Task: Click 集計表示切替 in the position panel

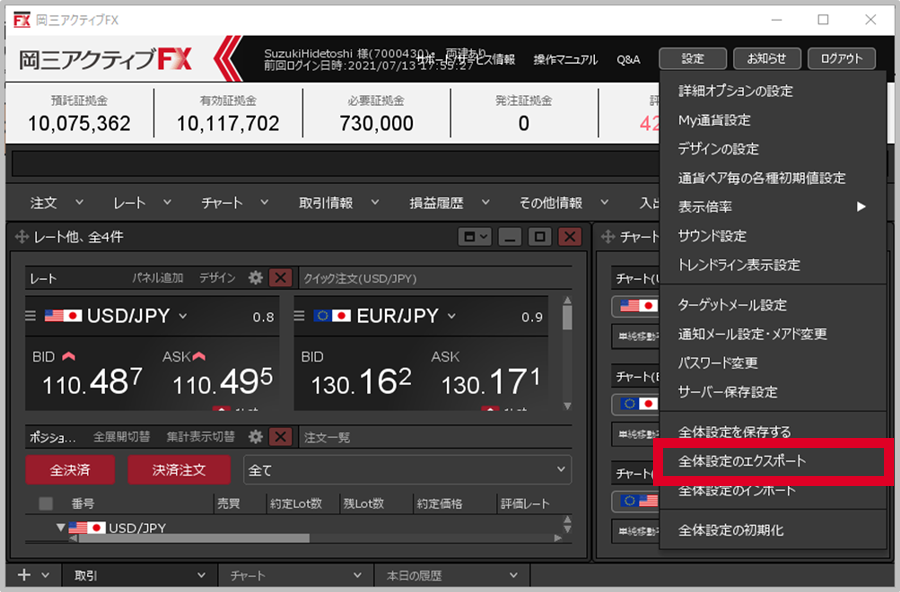Action: [x=200, y=437]
